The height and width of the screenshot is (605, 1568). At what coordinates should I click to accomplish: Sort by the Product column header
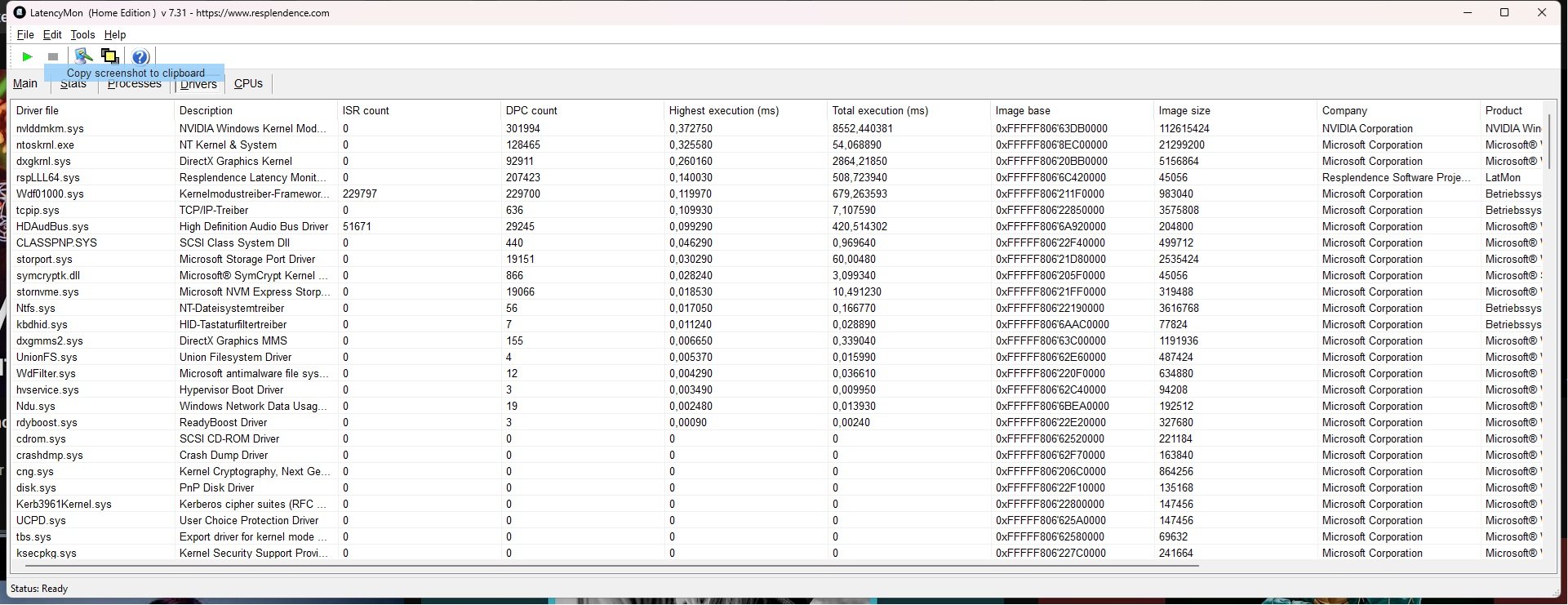[1512, 110]
